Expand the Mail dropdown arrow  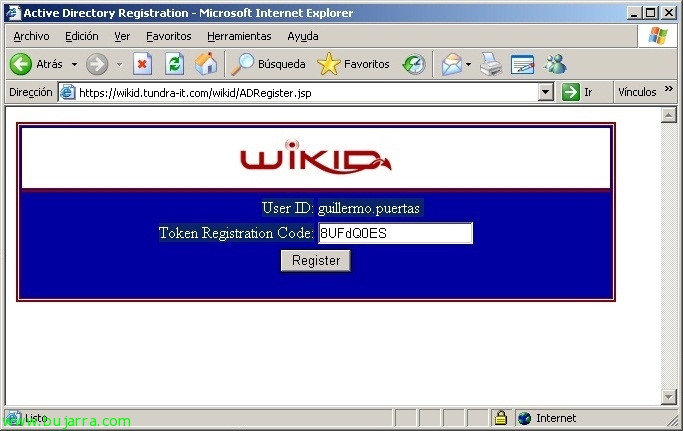(x=468, y=64)
